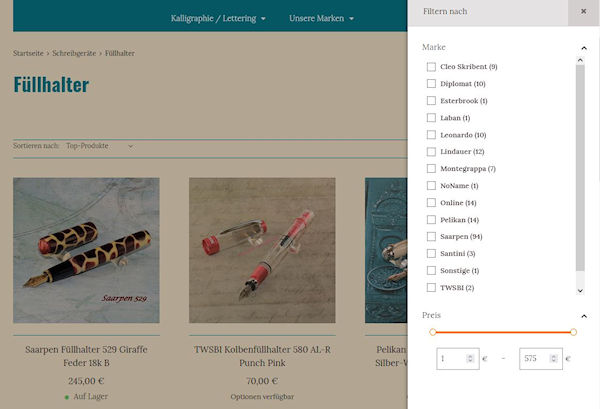
Task: Check the Santini brand filter
Action: 431,253
